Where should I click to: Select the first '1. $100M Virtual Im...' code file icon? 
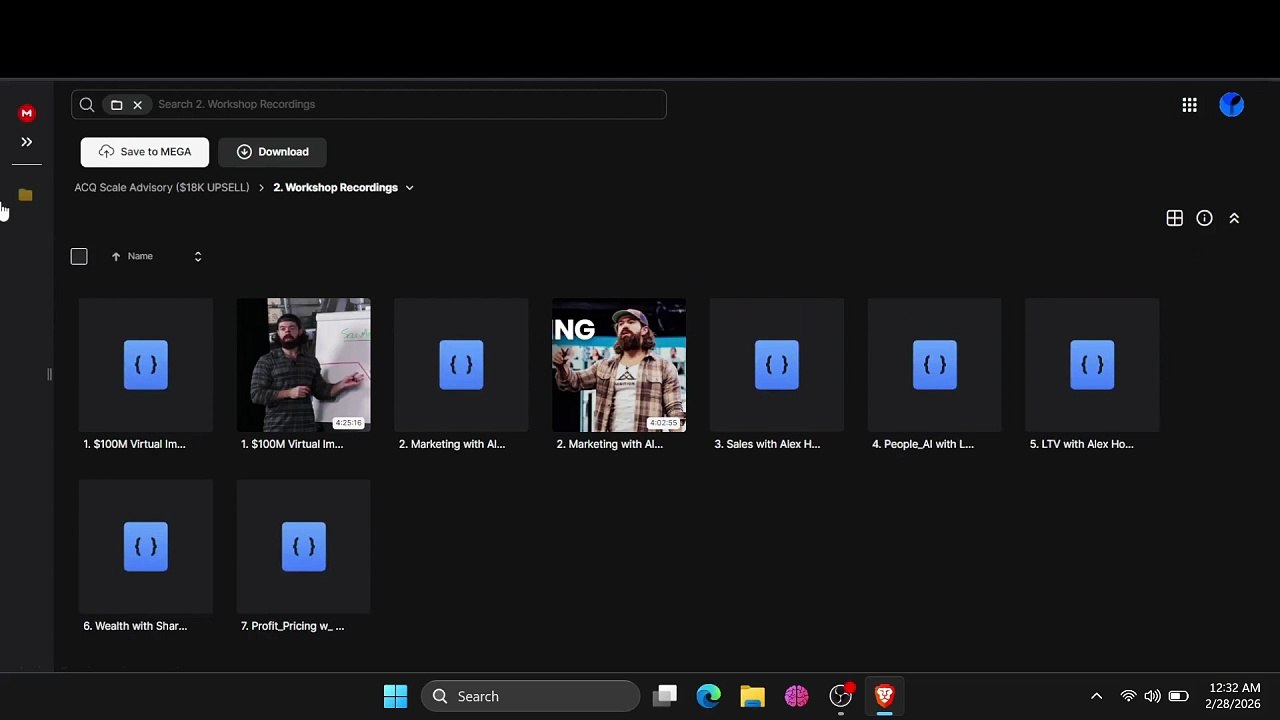tap(146, 365)
